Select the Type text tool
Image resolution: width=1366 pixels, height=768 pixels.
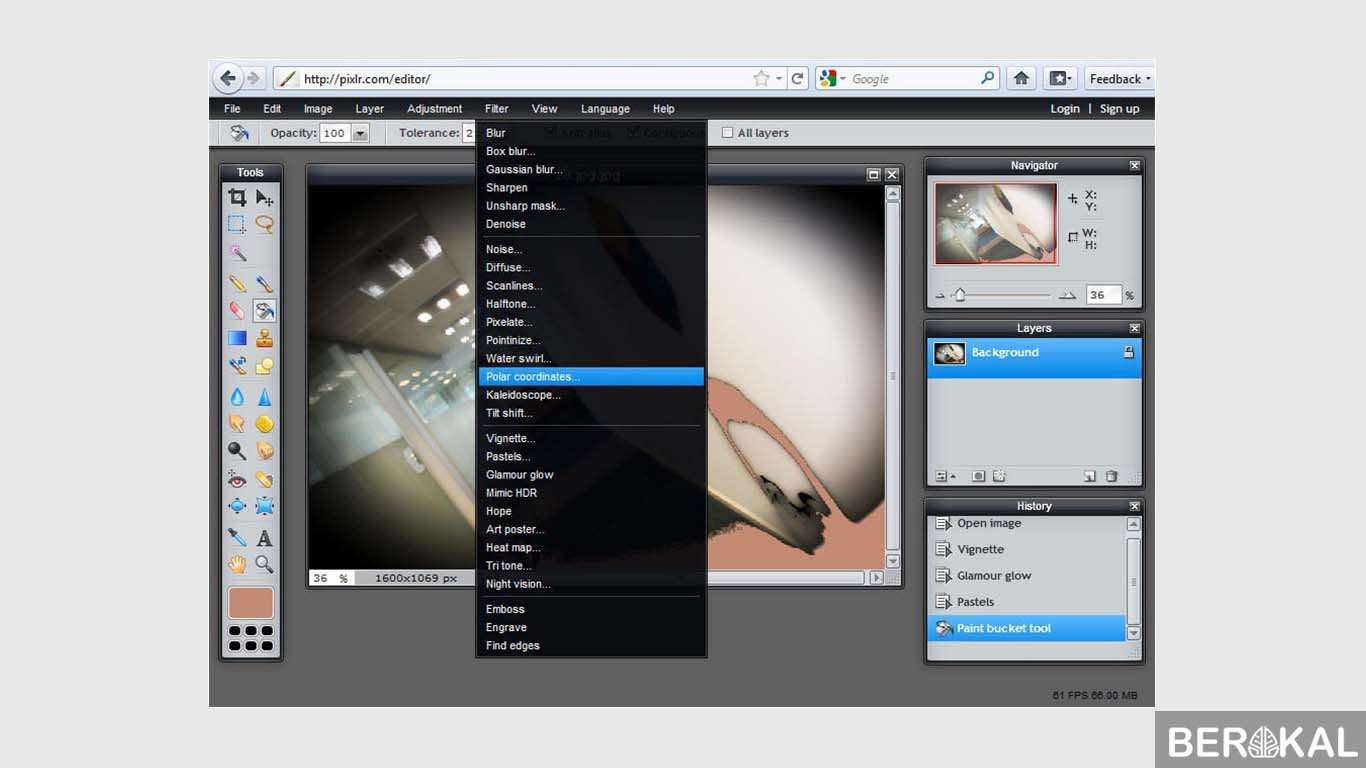tap(264, 537)
